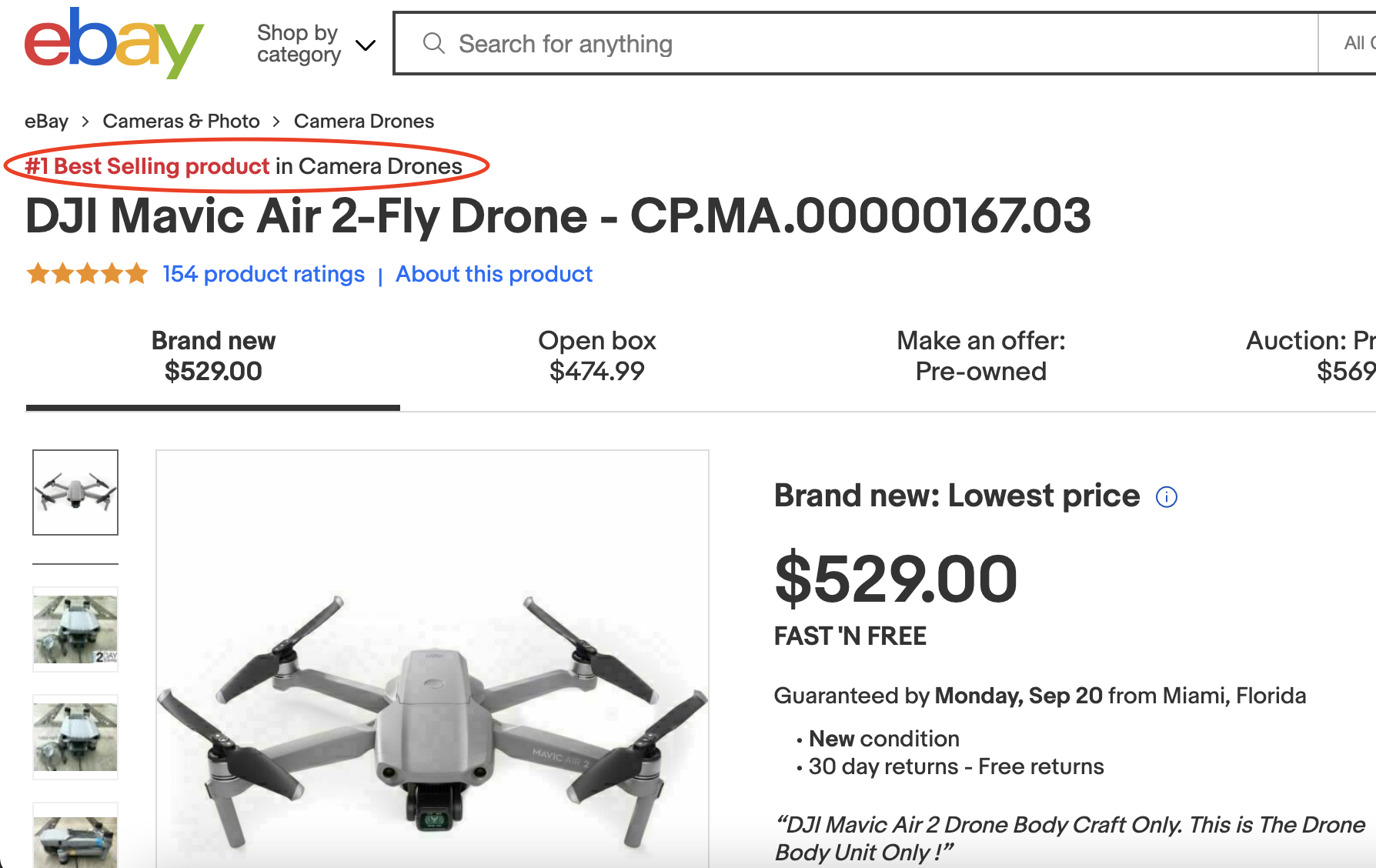Click the eBay logo
The width and height of the screenshot is (1376, 868).
(114, 43)
